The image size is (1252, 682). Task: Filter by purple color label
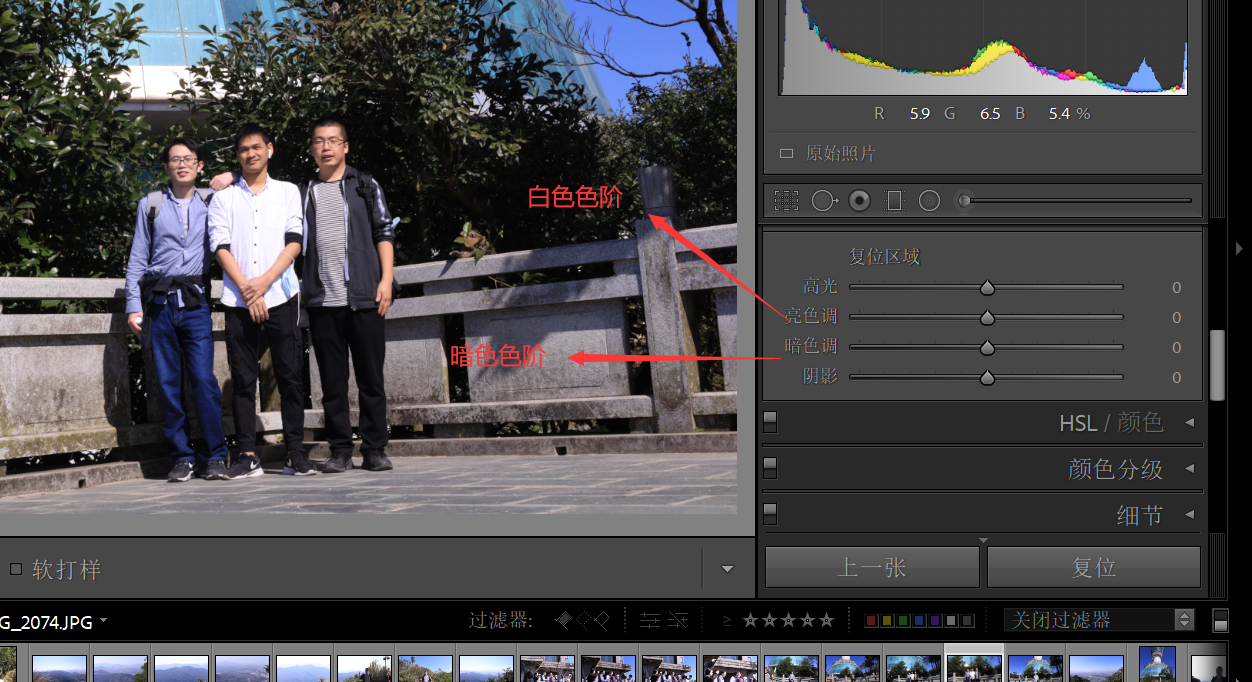pos(935,620)
